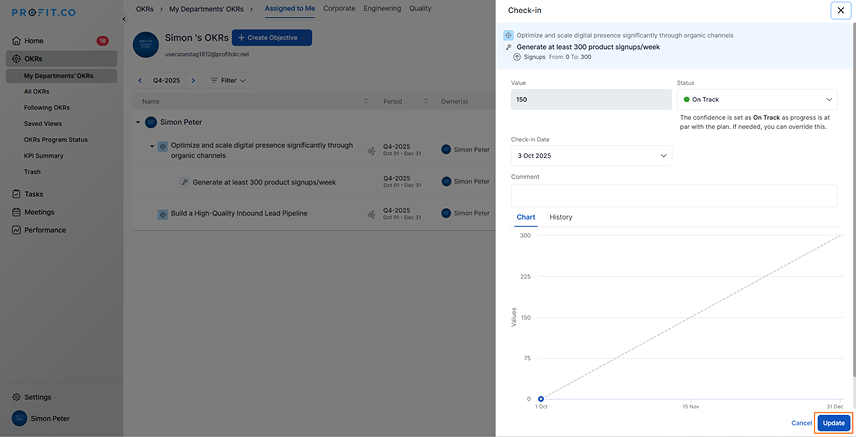Open Home in sidebar
The image size is (856, 437).
(34, 40)
